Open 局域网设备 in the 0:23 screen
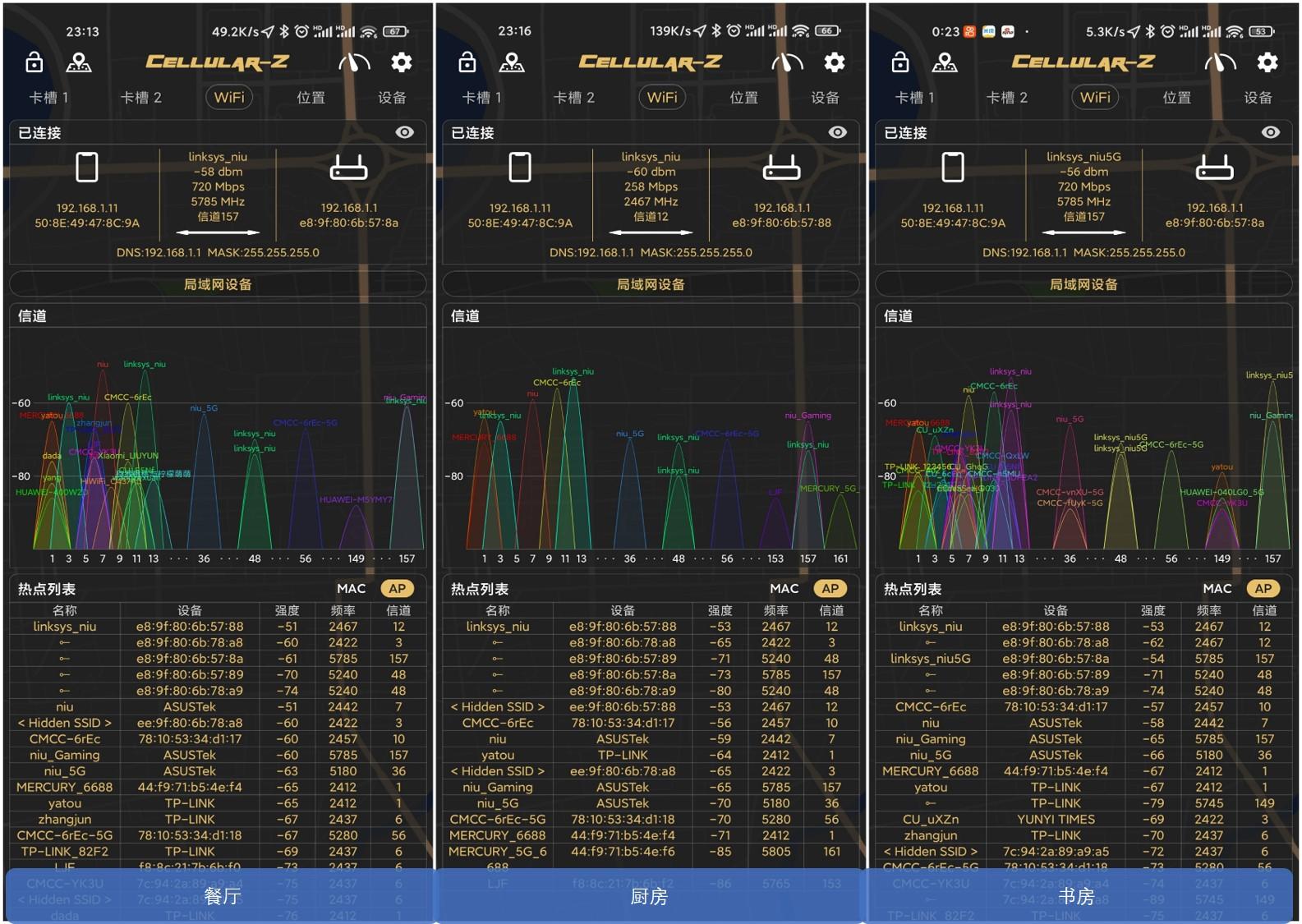The height and width of the screenshot is (924, 1302). [1083, 284]
